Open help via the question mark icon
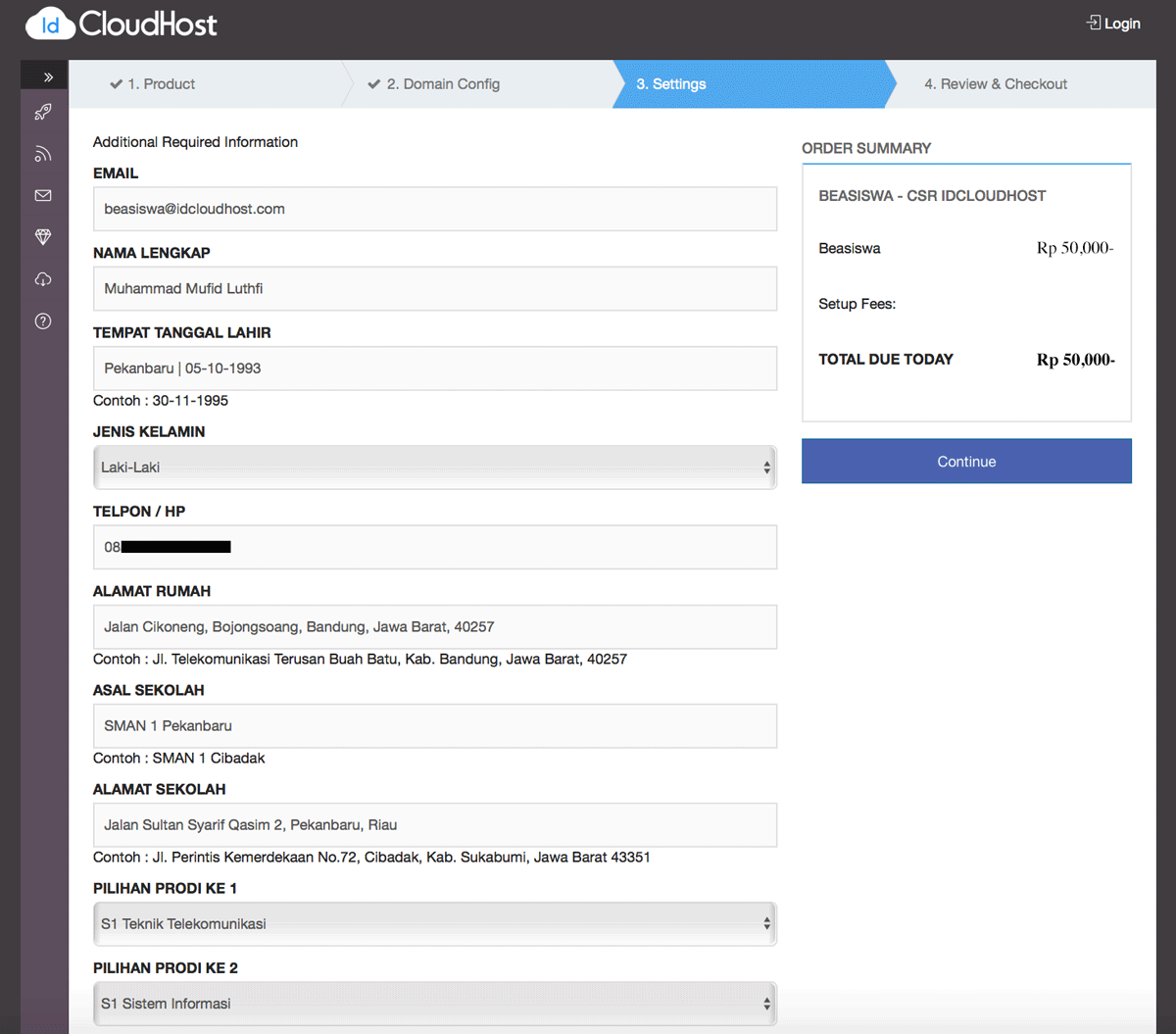This screenshot has height=1034, width=1176. pyautogui.click(x=43, y=320)
